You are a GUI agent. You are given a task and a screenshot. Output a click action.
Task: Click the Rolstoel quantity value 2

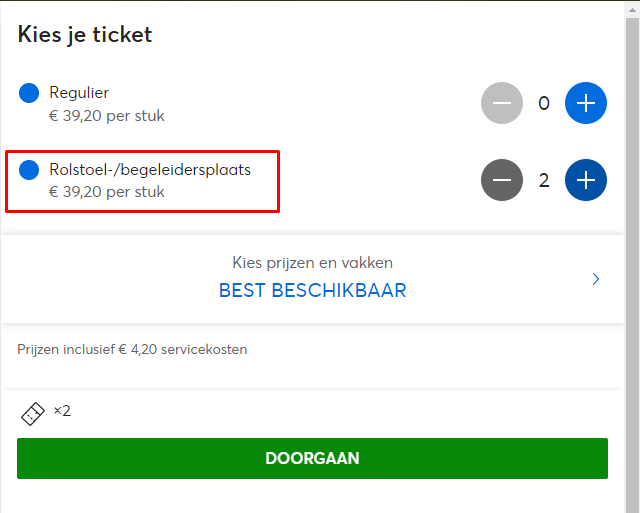(x=544, y=180)
